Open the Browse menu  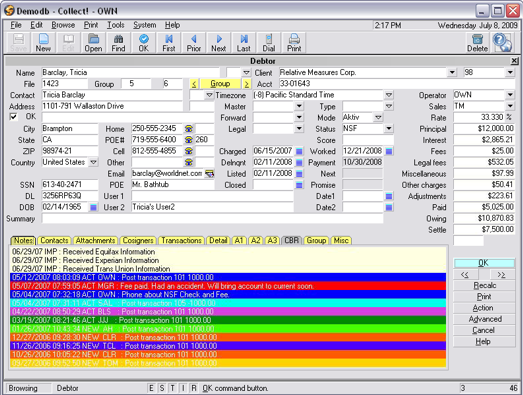tap(63, 25)
